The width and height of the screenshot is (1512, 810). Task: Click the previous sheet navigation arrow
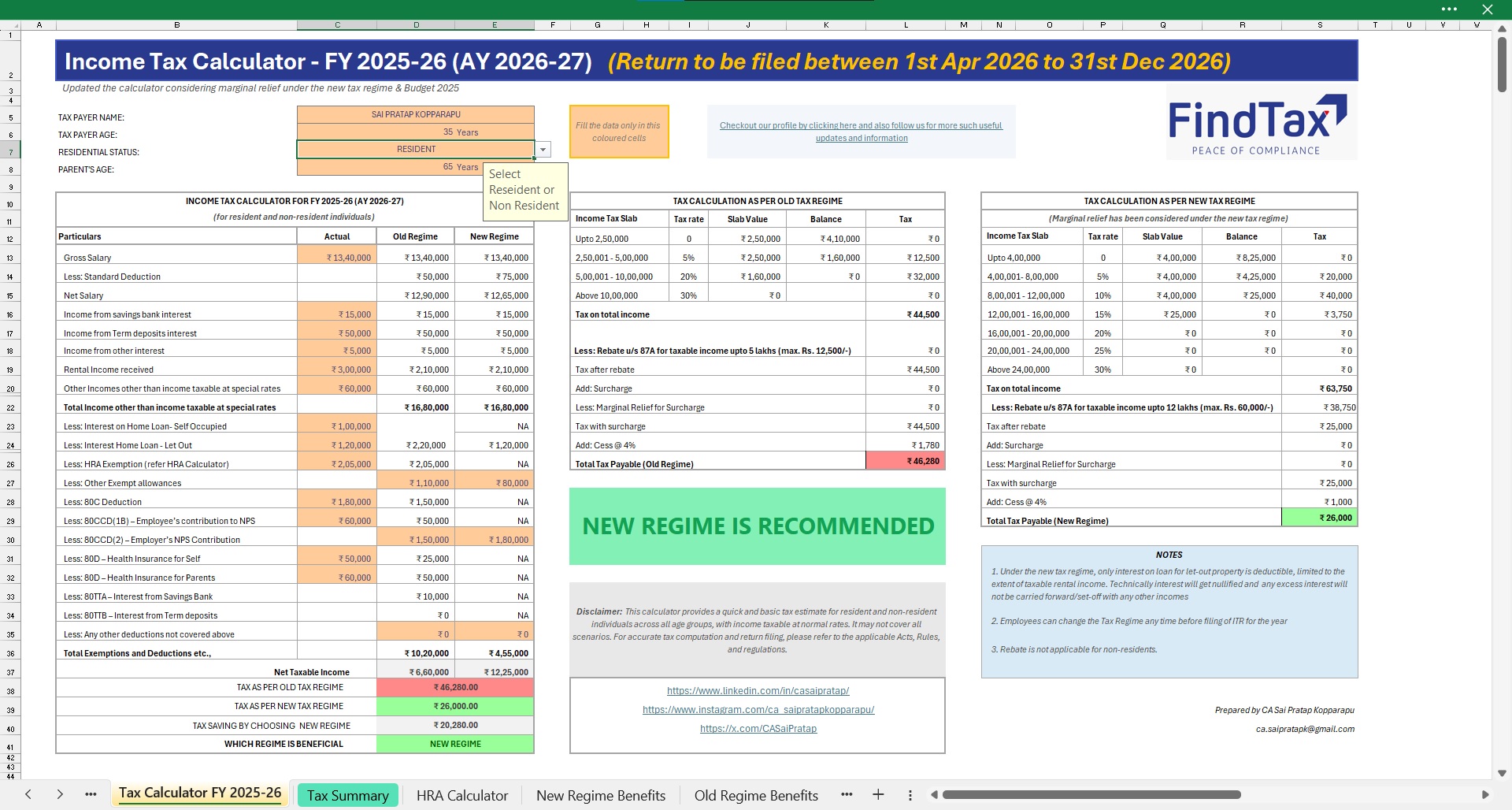[28, 794]
